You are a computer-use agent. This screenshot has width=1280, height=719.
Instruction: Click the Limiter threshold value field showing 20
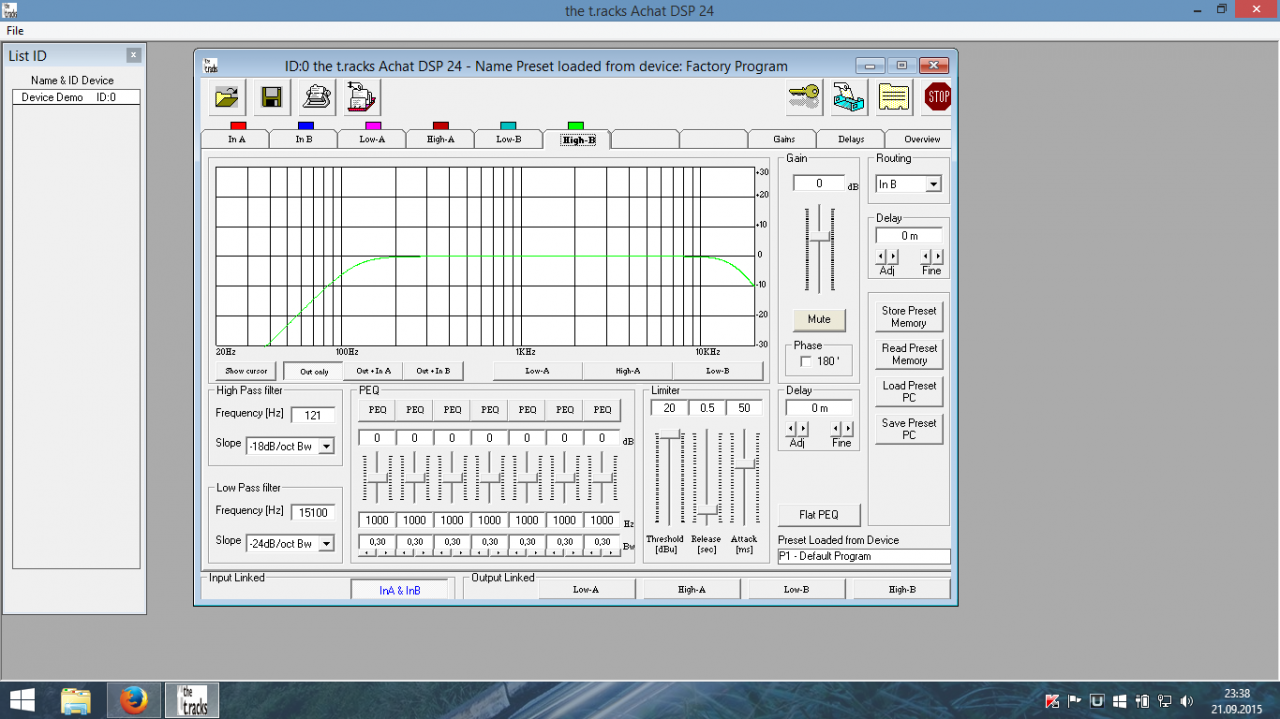point(669,408)
